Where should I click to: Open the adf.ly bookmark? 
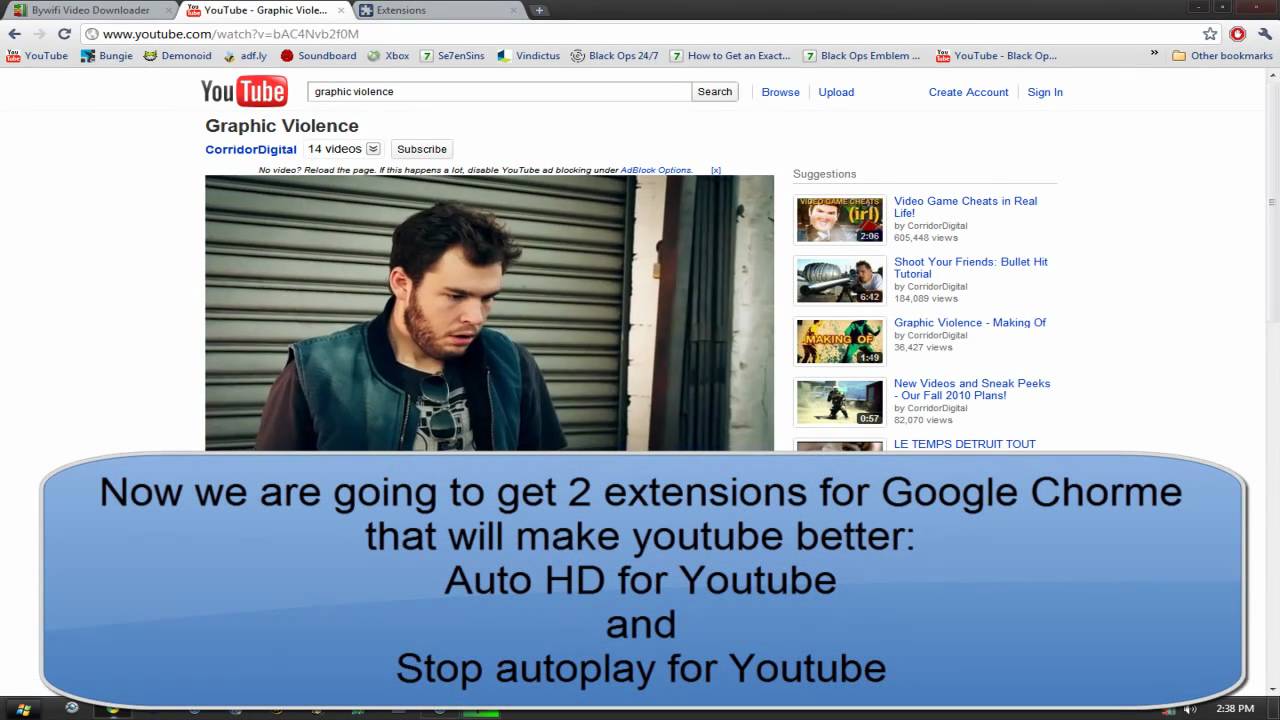click(245, 56)
